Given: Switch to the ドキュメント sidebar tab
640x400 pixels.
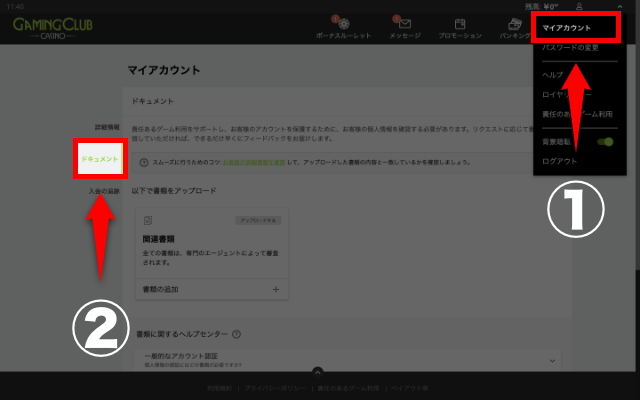Looking at the screenshot, I should point(100,159).
